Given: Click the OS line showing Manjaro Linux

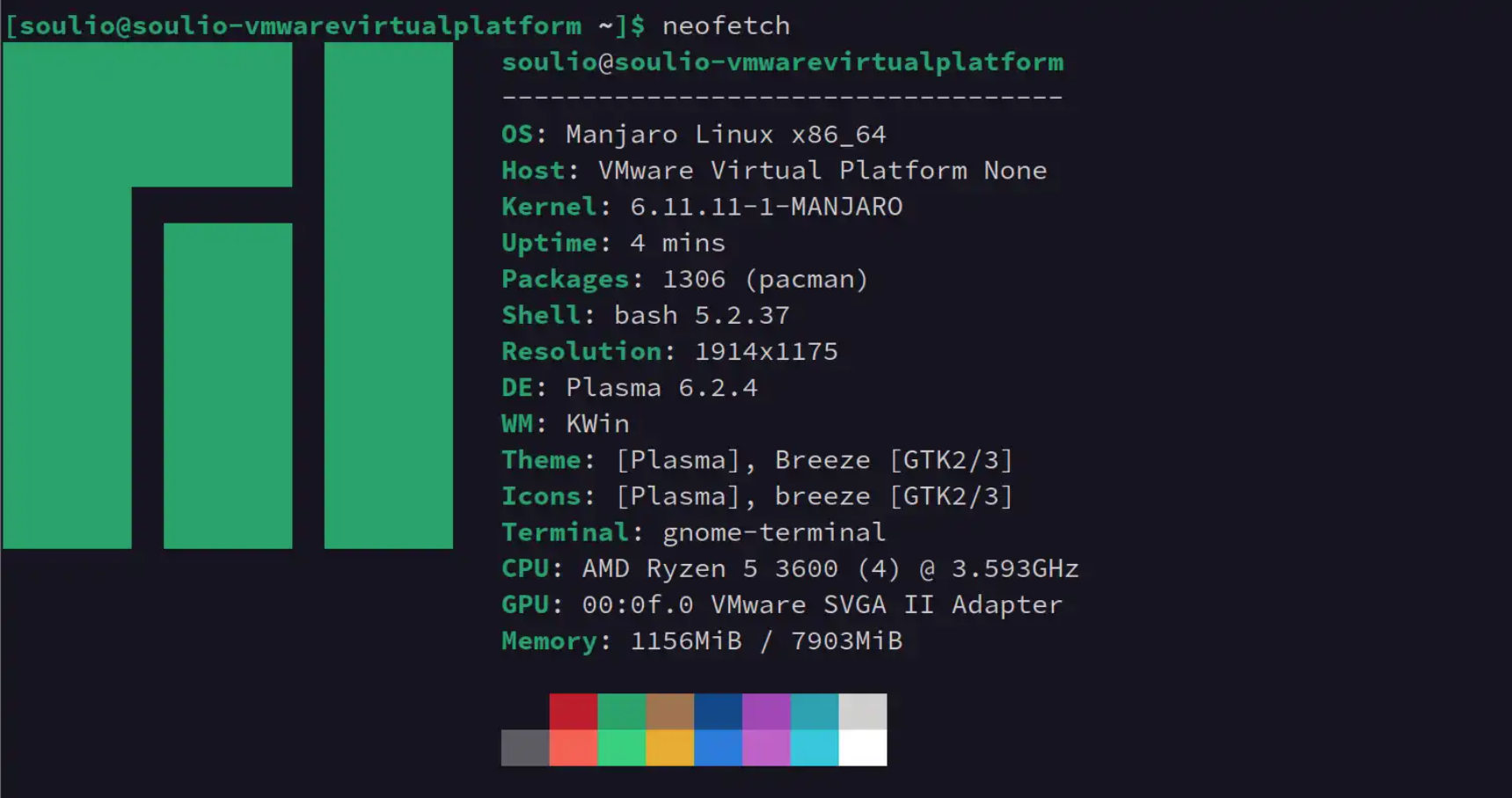Looking at the screenshot, I should [693, 135].
